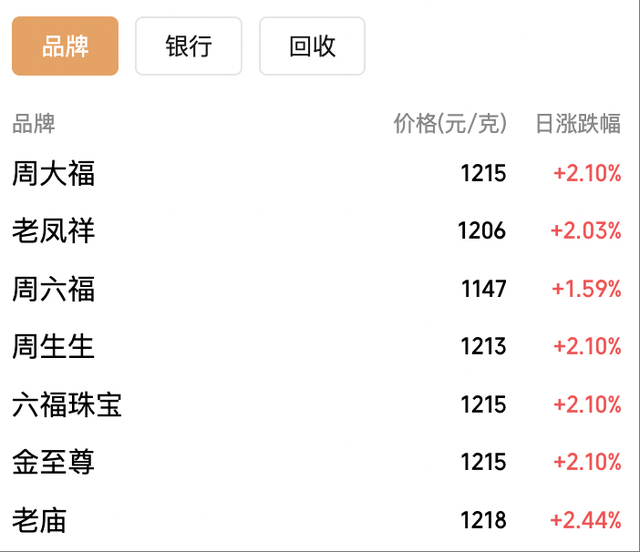The width and height of the screenshot is (640, 552).
Task: Open the 周大福 brand row
Action: coord(54,174)
